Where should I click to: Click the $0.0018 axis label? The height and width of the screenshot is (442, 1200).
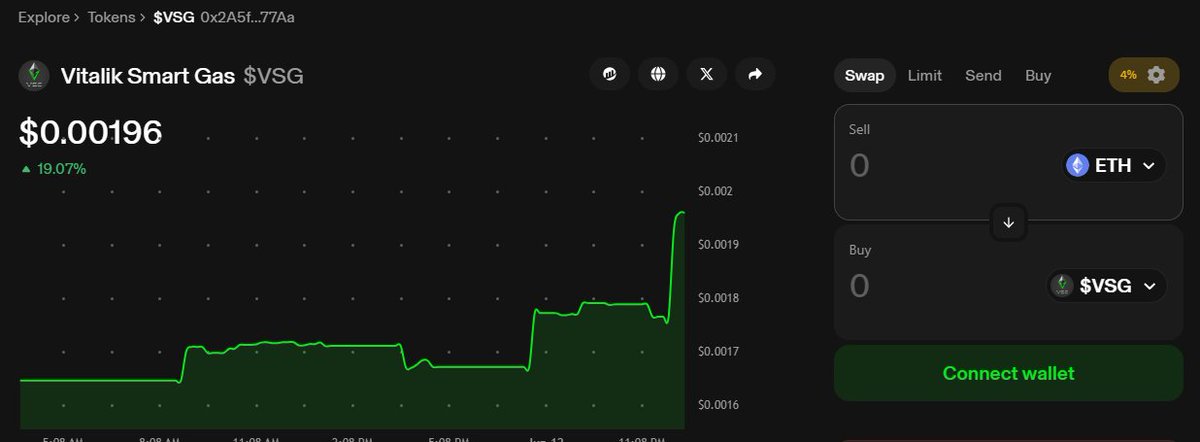click(718, 298)
